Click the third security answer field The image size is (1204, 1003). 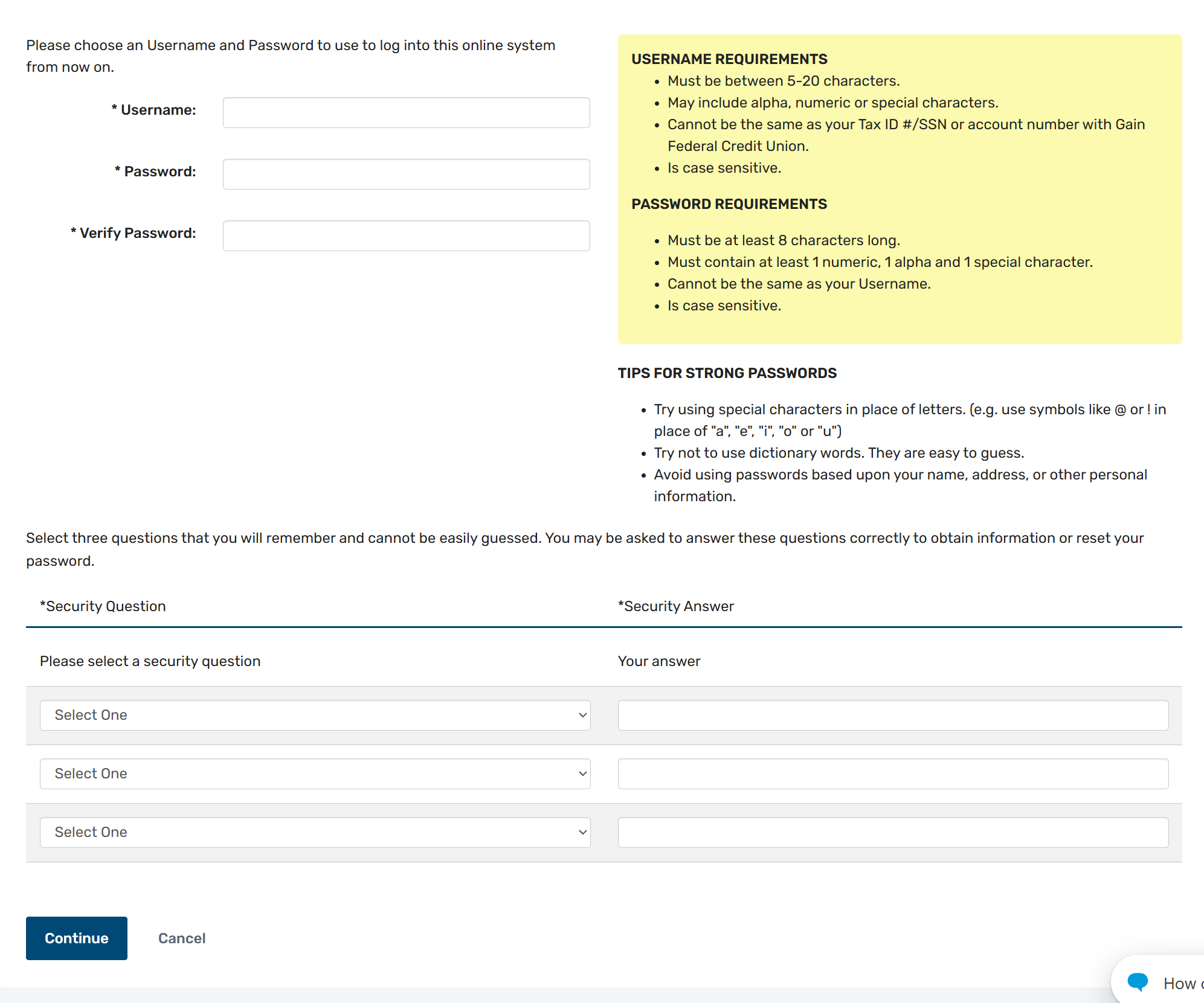coord(893,832)
